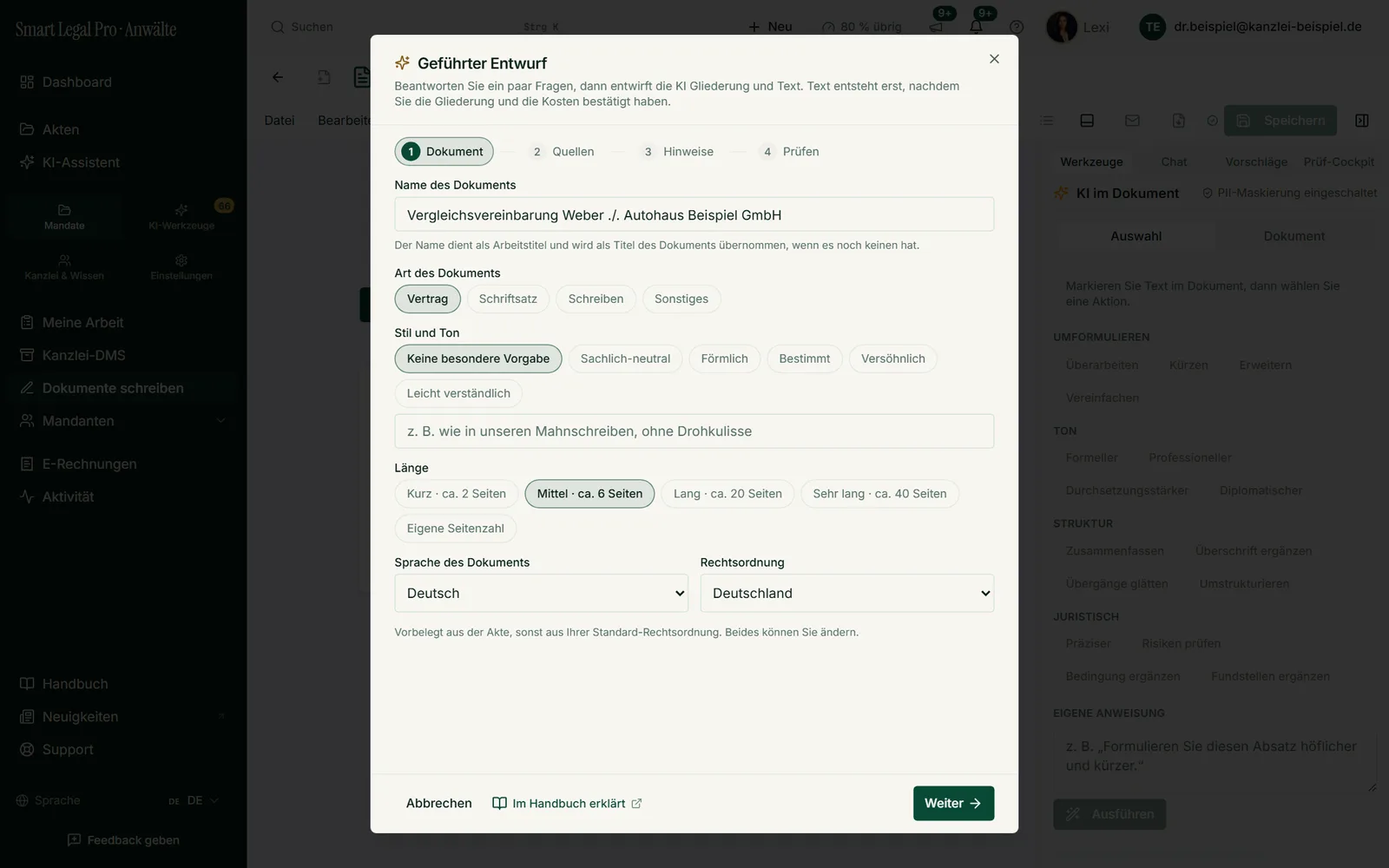Go to step 2 Quellen

coord(563,151)
